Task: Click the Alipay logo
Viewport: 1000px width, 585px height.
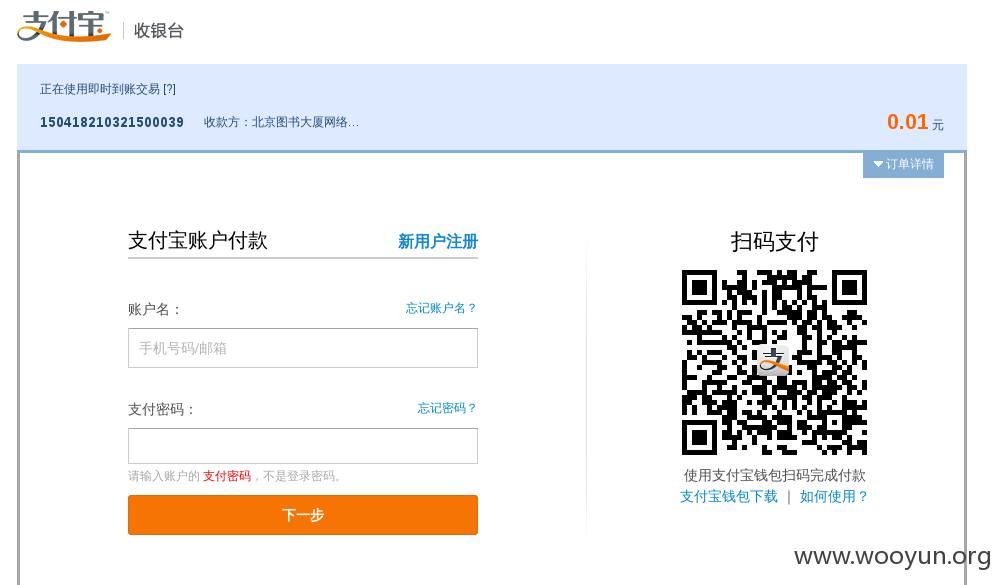Action: coord(64,26)
